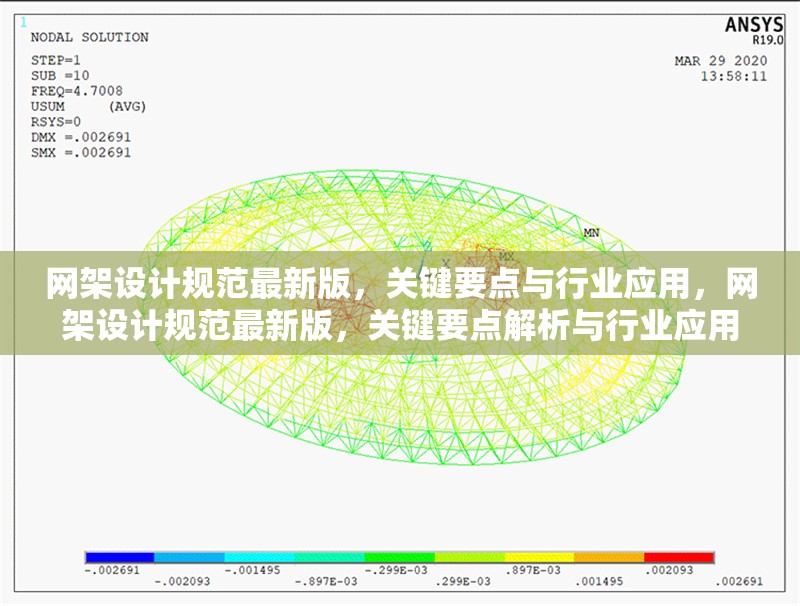Click the X axis label of the triad

tap(446, 263)
